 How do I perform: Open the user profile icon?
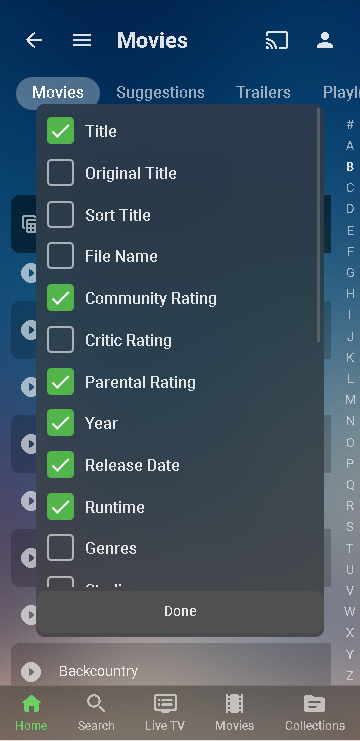[325, 40]
